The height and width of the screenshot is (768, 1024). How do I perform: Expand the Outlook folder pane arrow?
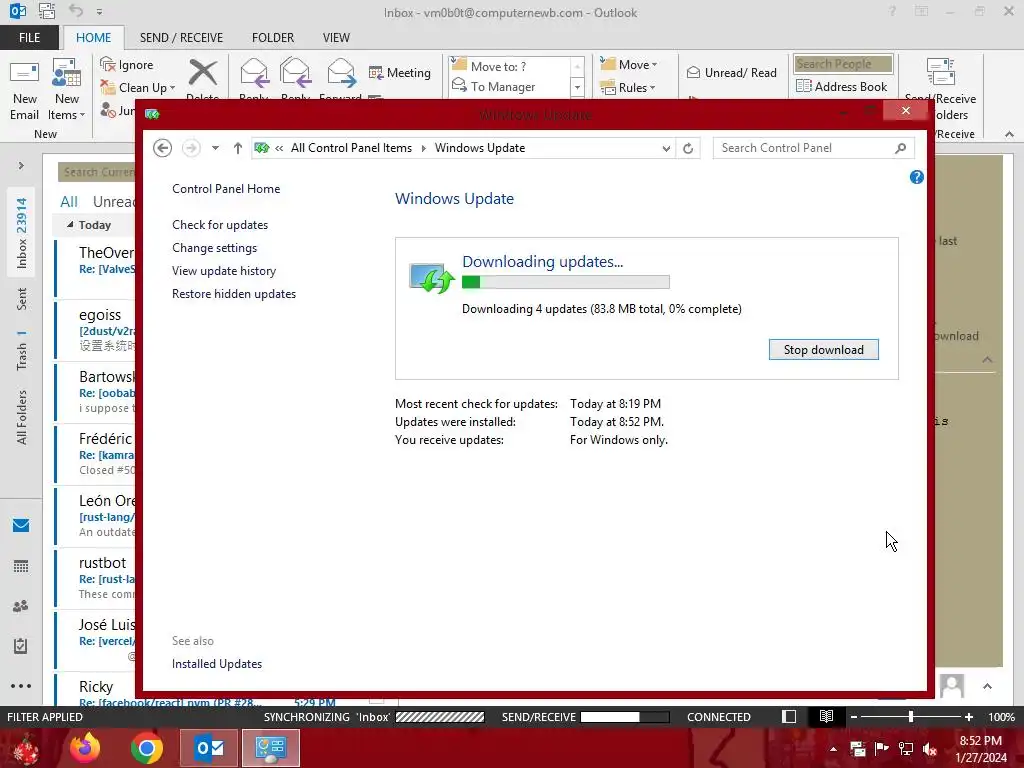21,166
